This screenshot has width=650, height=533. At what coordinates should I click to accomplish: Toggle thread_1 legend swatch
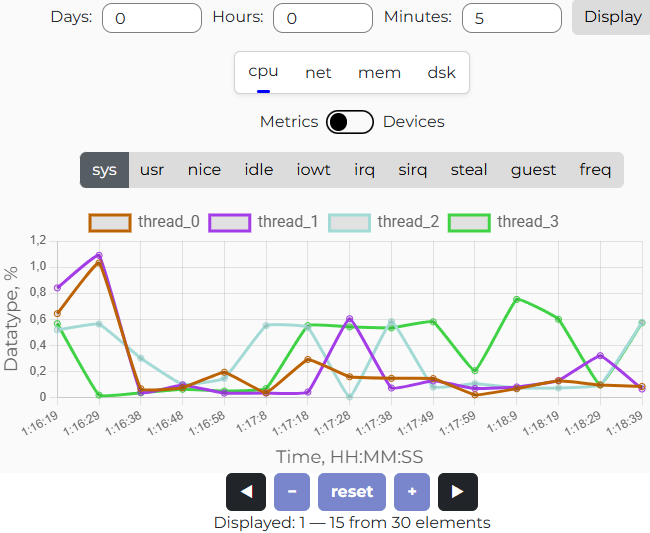(x=230, y=222)
